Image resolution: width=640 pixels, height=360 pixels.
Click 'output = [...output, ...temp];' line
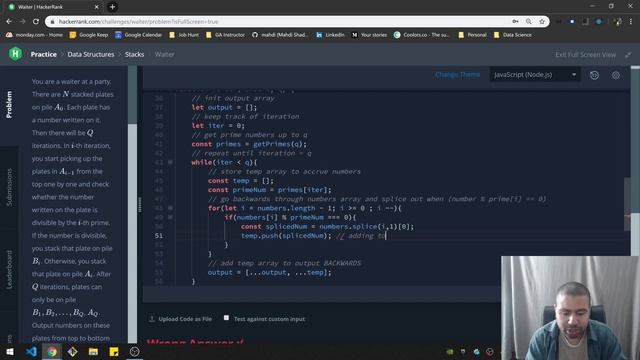[270, 272]
